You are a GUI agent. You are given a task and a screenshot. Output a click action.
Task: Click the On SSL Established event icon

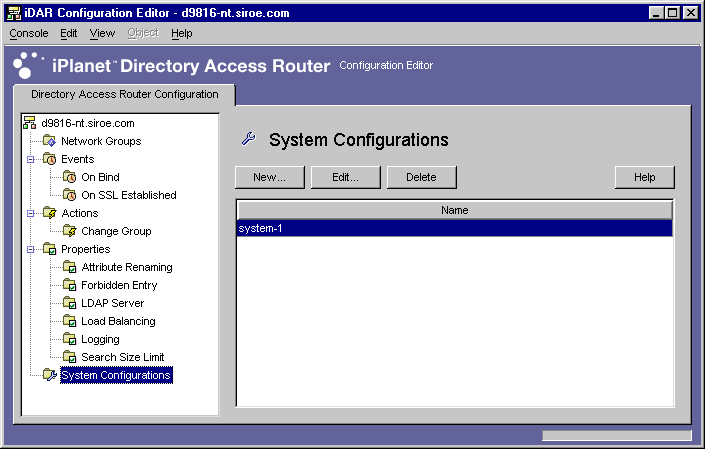pyautogui.click(x=69, y=195)
